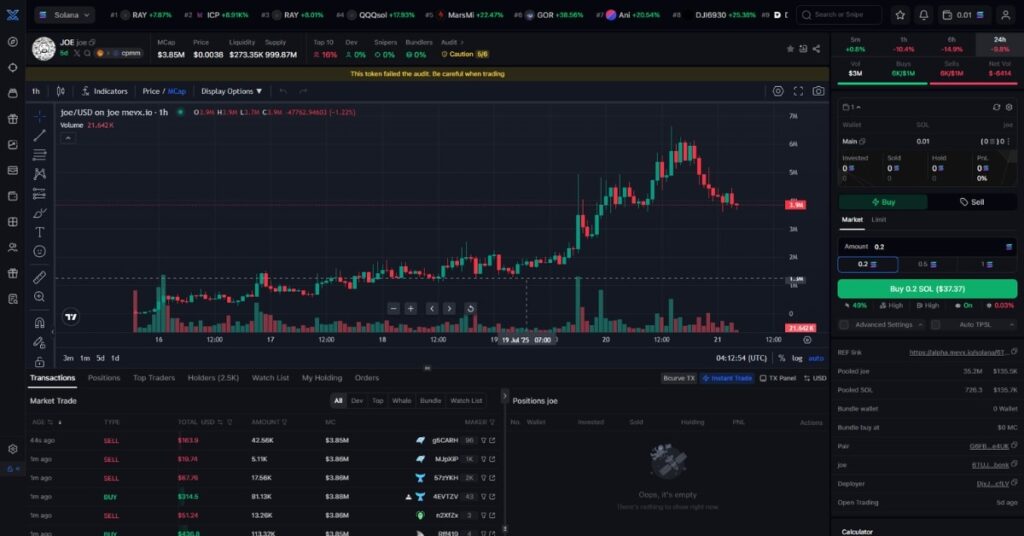Viewport: 1024px width, 536px height.
Task: Click Buy 0.2 SOL button
Action: point(927,289)
